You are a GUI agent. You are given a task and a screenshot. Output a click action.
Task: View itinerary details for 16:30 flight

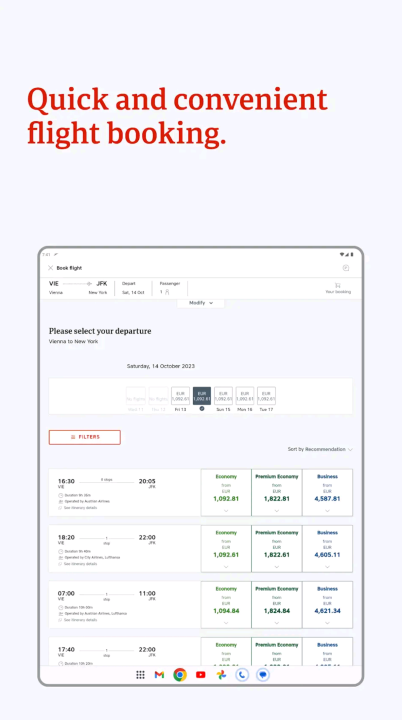pos(78,508)
